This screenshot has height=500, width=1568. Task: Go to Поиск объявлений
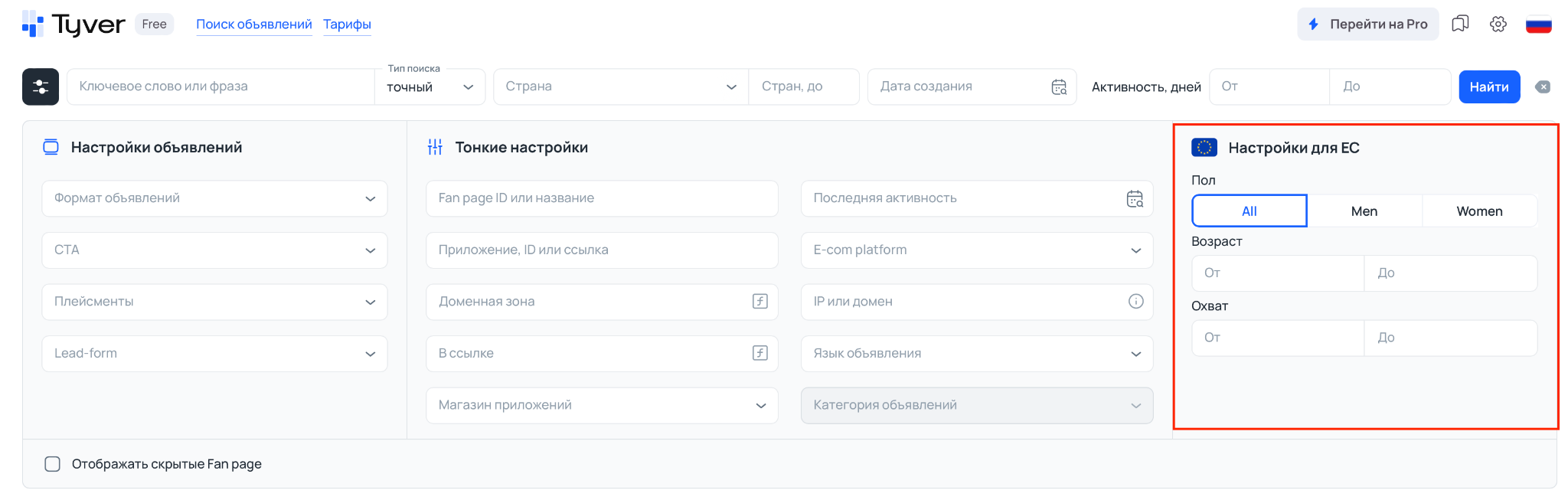click(x=254, y=25)
